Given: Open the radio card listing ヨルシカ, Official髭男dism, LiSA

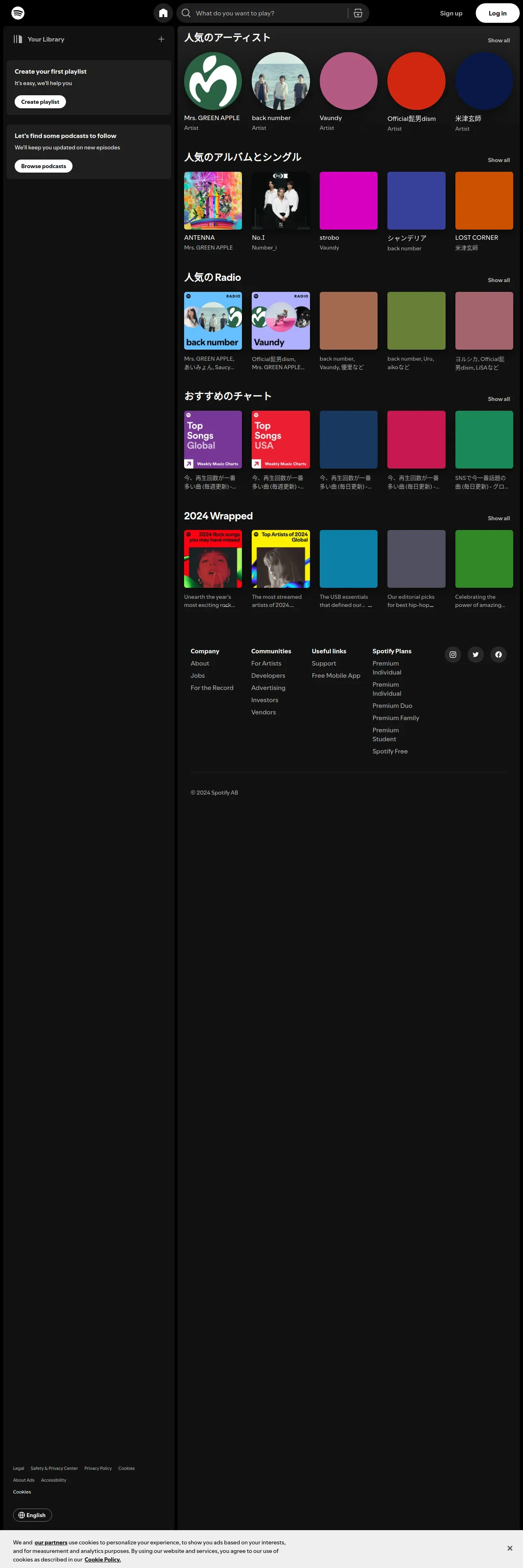Looking at the screenshot, I should point(484,321).
